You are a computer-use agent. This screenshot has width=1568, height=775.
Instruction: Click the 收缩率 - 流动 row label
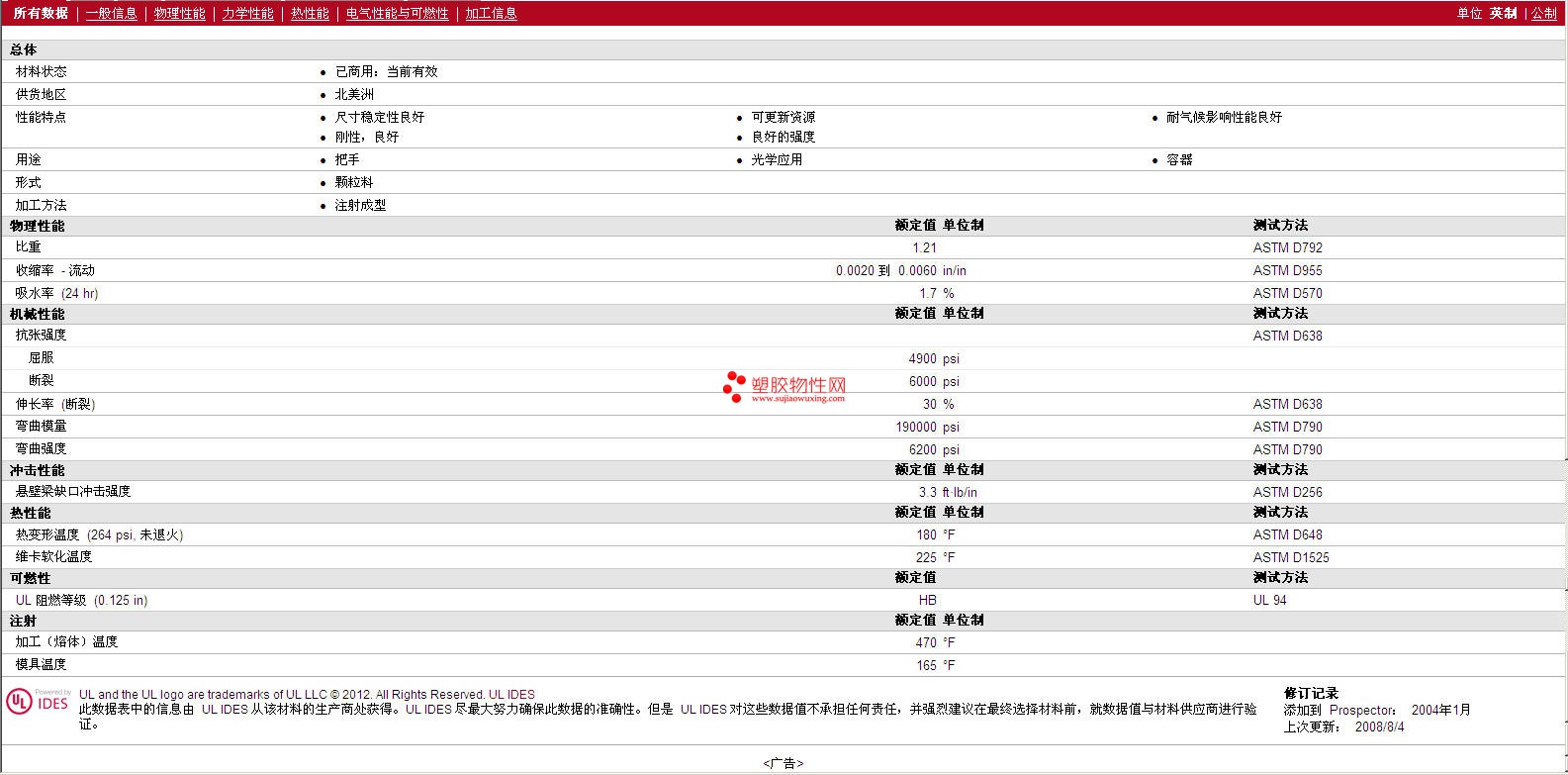coord(55,270)
